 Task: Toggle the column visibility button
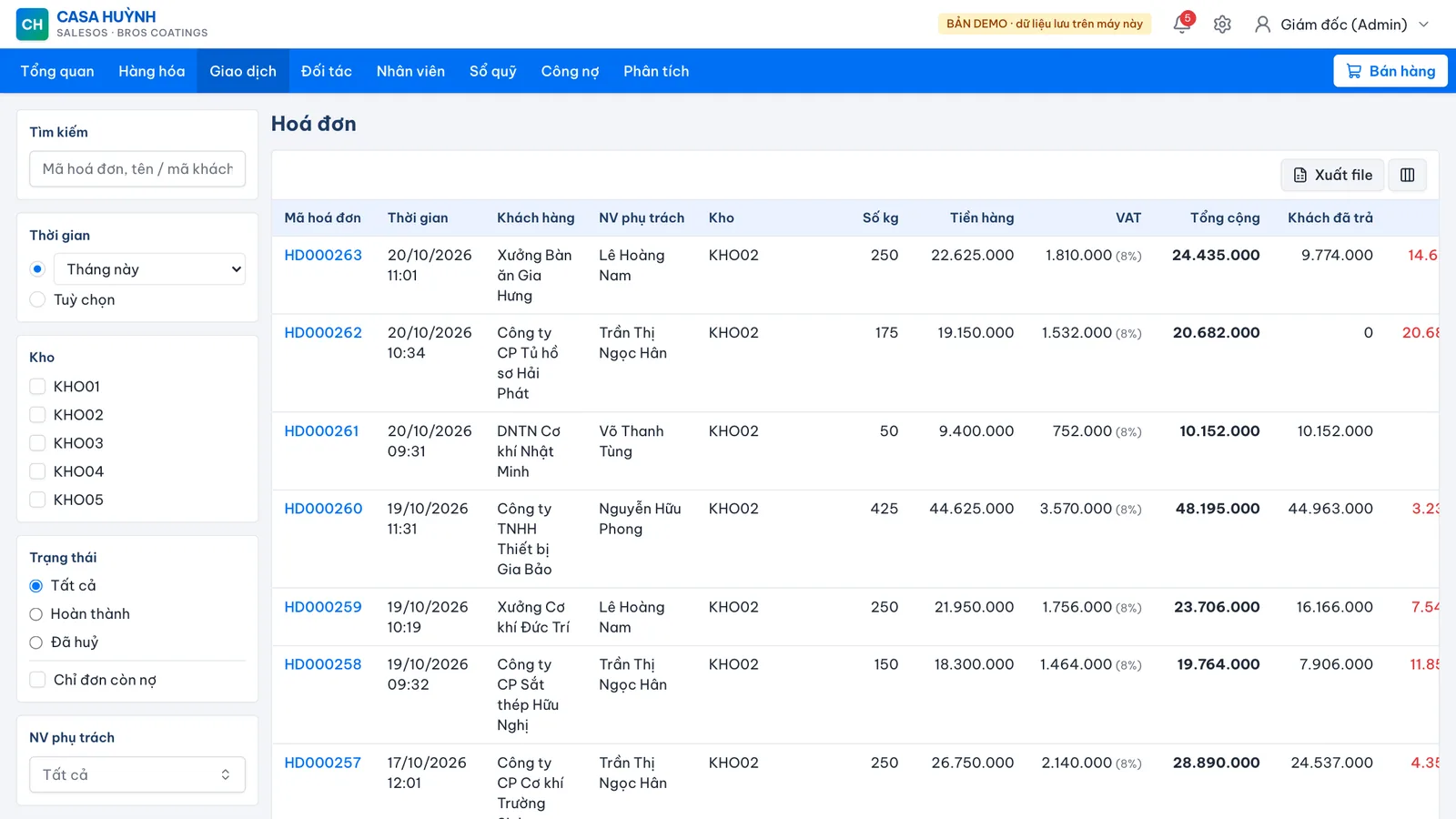pos(1407,175)
